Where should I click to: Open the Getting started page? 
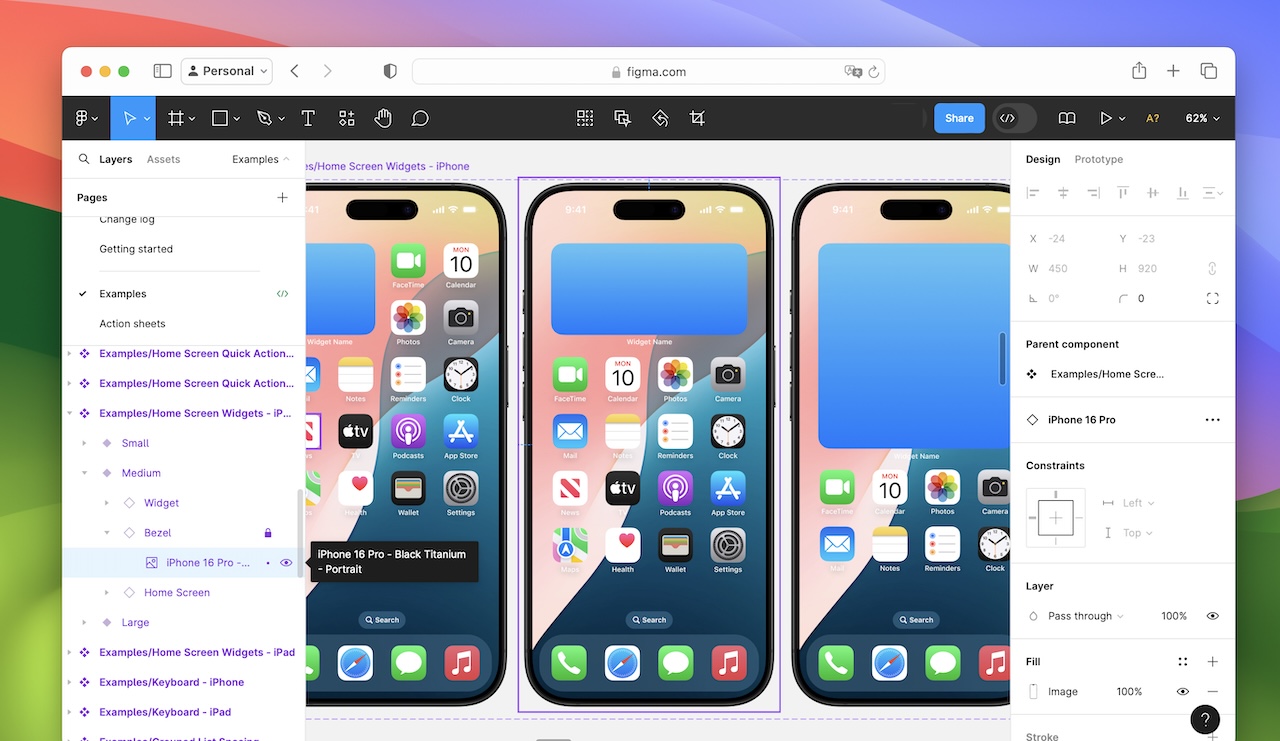[x=136, y=249]
